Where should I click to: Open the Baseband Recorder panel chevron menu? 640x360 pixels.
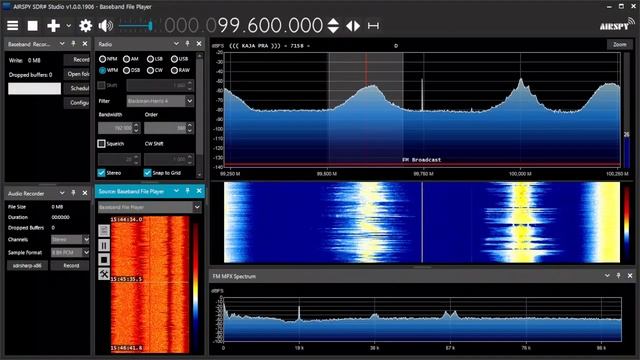click(x=62, y=44)
